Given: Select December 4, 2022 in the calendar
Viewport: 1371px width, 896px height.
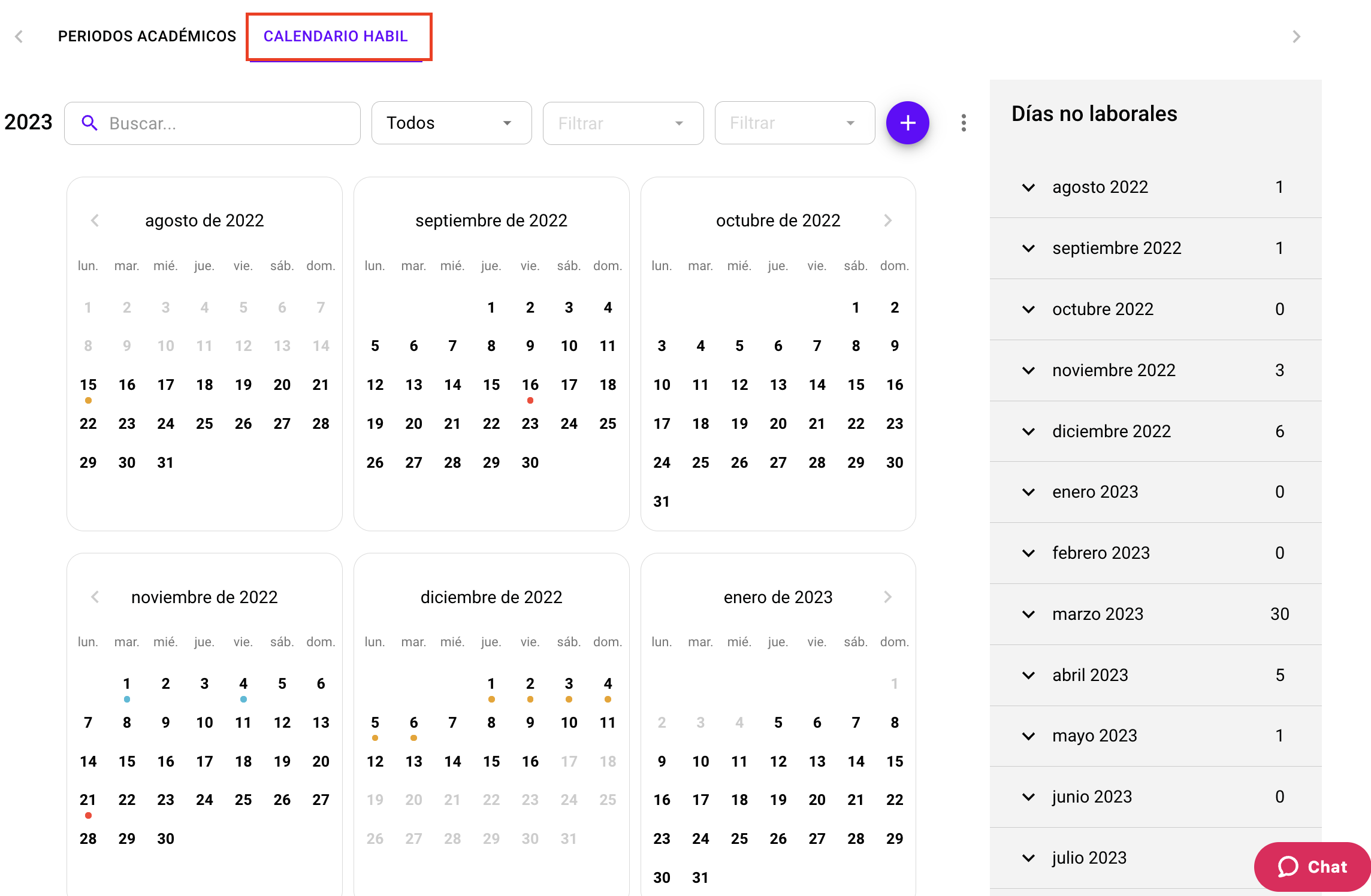Looking at the screenshot, I should click(x=608, y=684).
